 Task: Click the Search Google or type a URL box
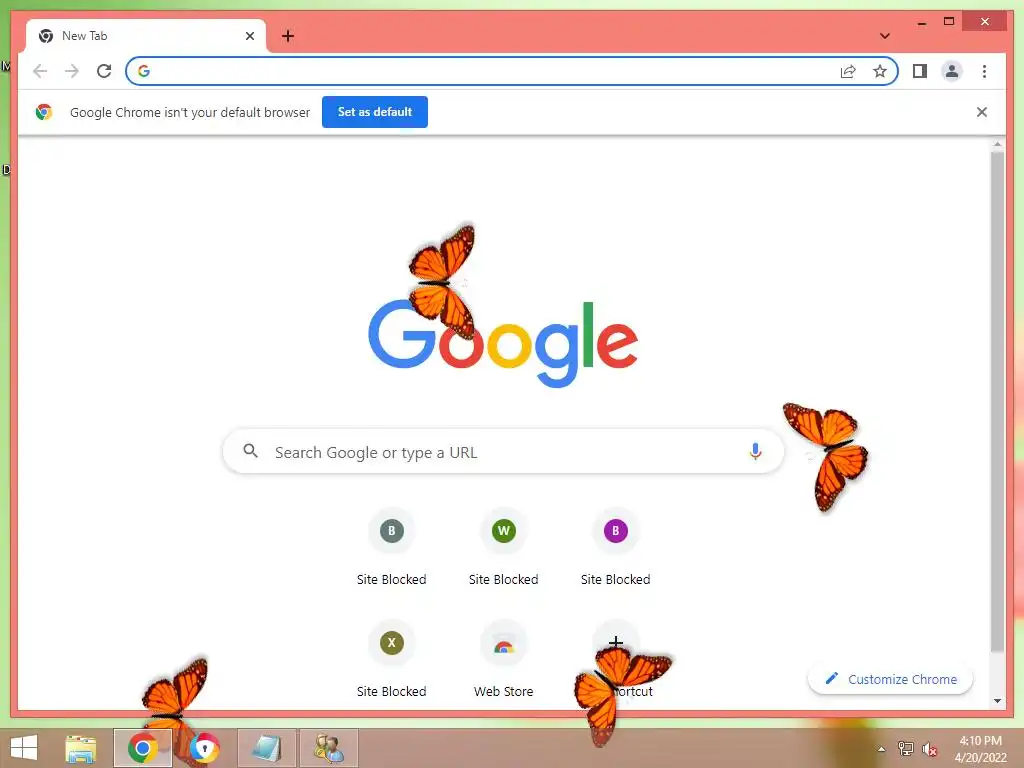[503, 451]
